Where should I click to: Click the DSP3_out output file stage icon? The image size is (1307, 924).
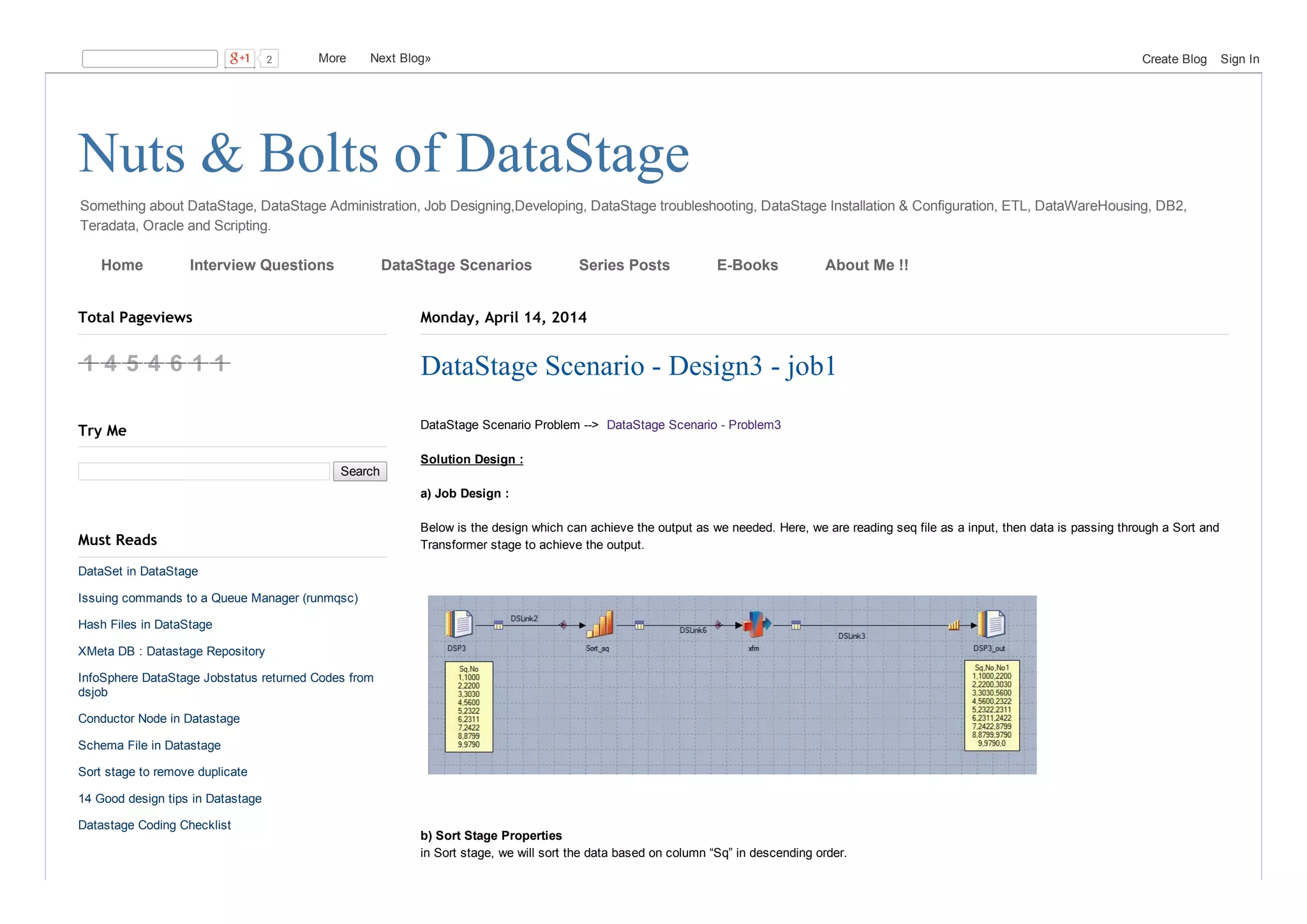pos(991,624)
